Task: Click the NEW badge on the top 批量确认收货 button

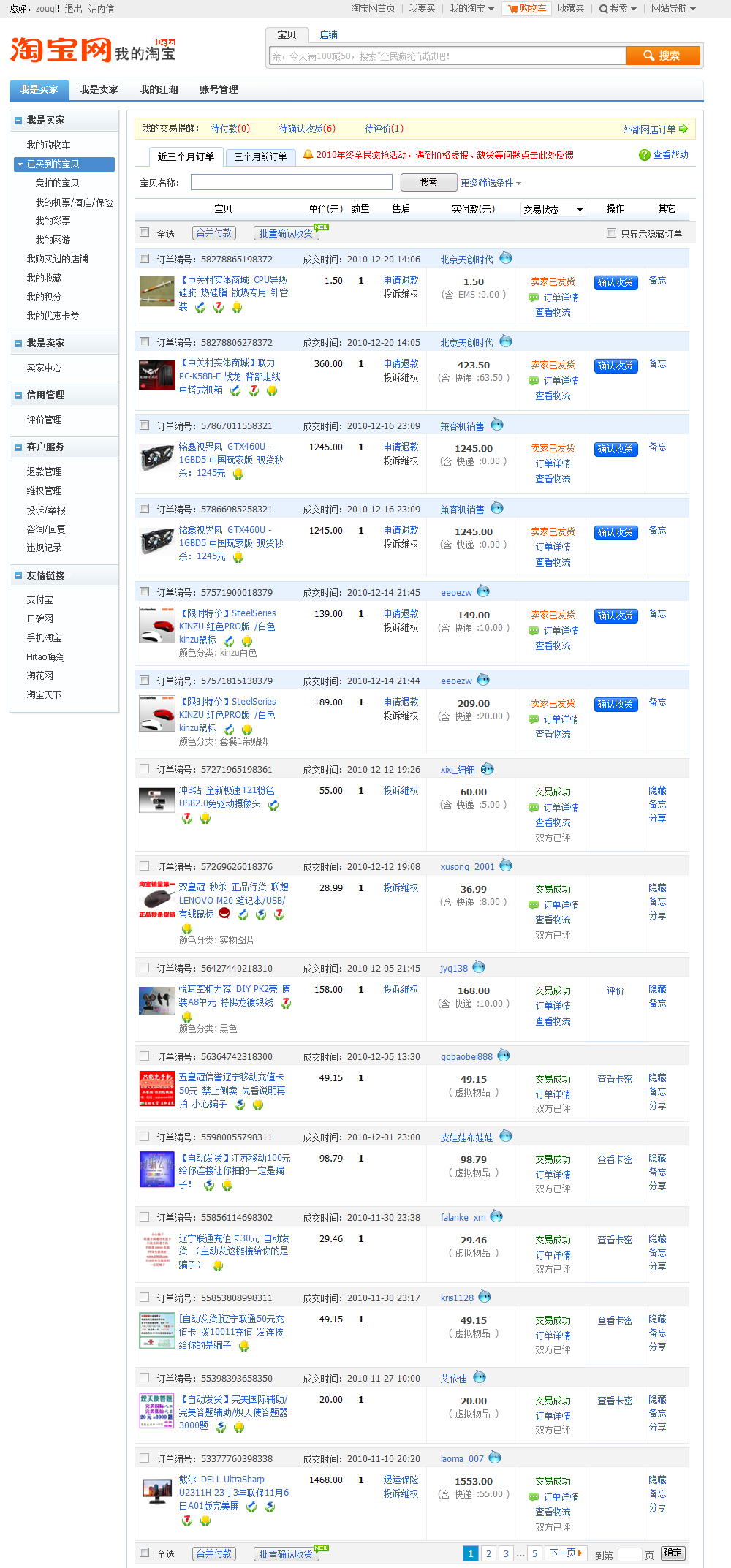Action: (x=322, y=227)
